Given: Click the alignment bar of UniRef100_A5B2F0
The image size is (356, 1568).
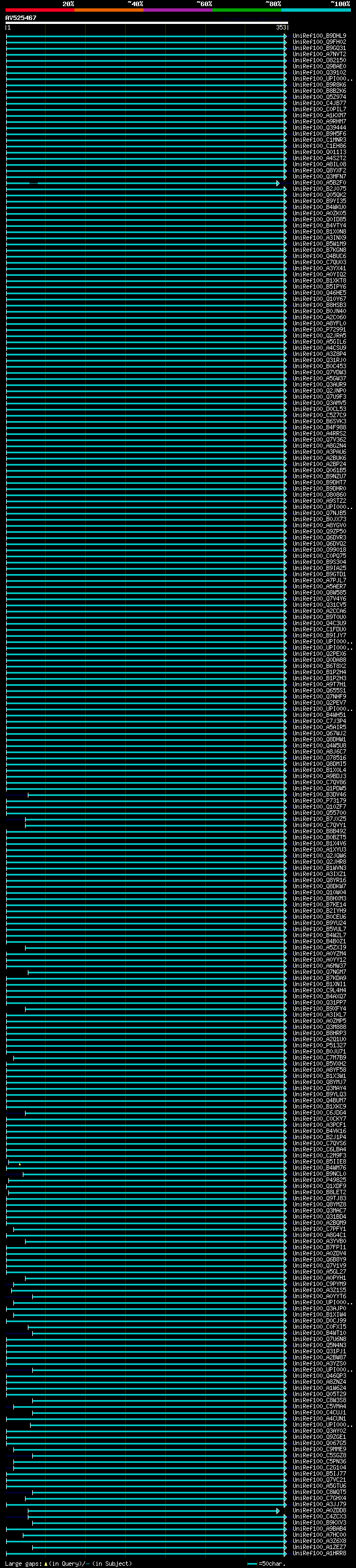Looking at the screenshot, I should (x=143, y=182).
